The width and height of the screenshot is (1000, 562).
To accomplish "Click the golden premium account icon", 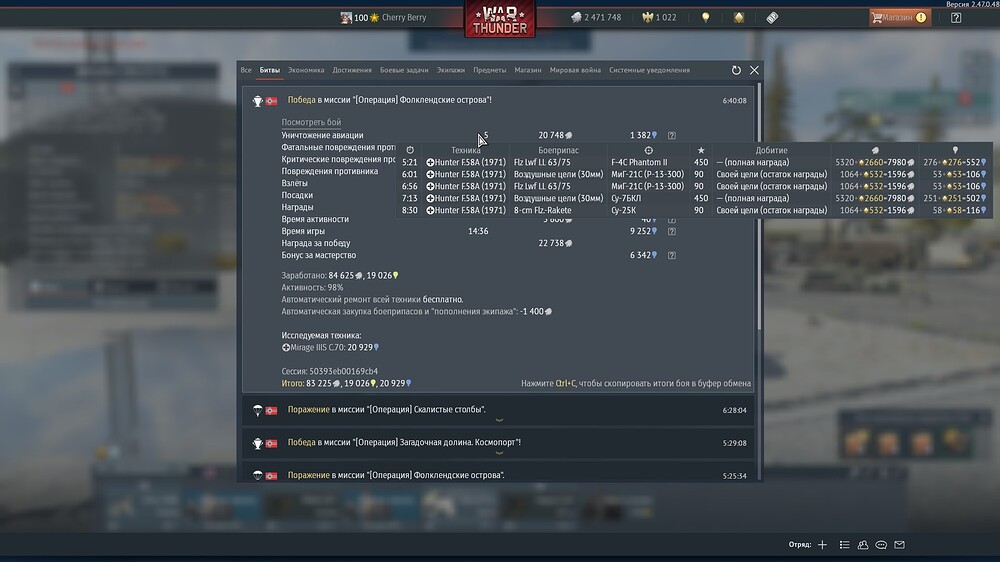I will click(x=739, y=18).
